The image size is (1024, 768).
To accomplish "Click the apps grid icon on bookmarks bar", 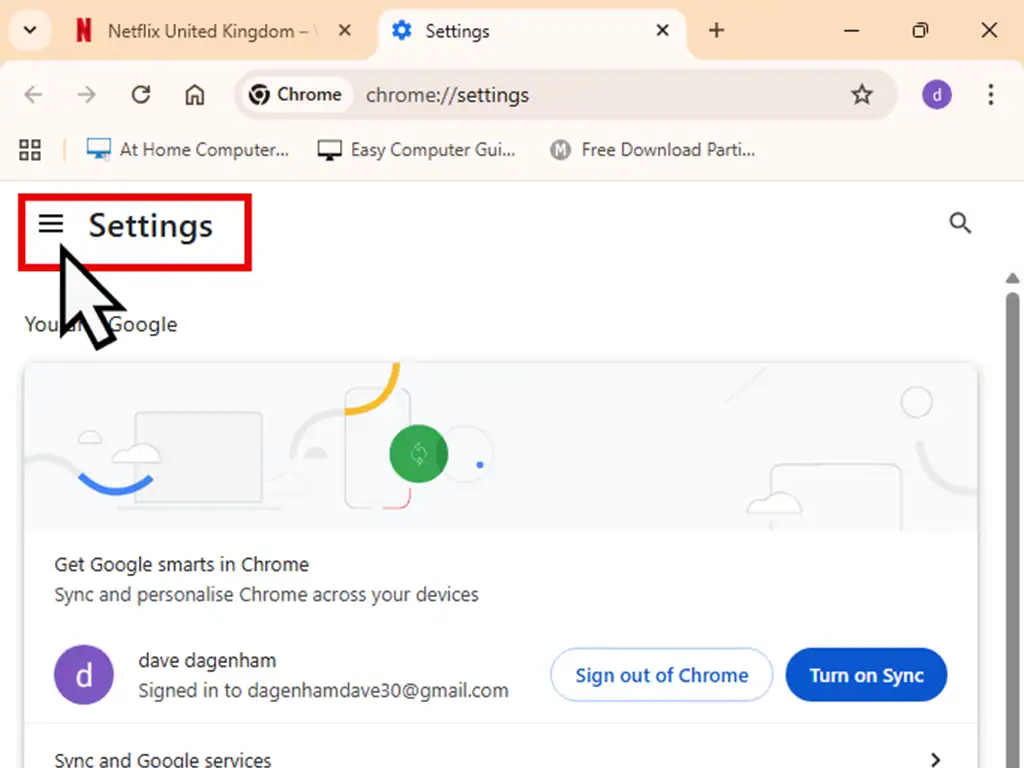I will point(29,149).
